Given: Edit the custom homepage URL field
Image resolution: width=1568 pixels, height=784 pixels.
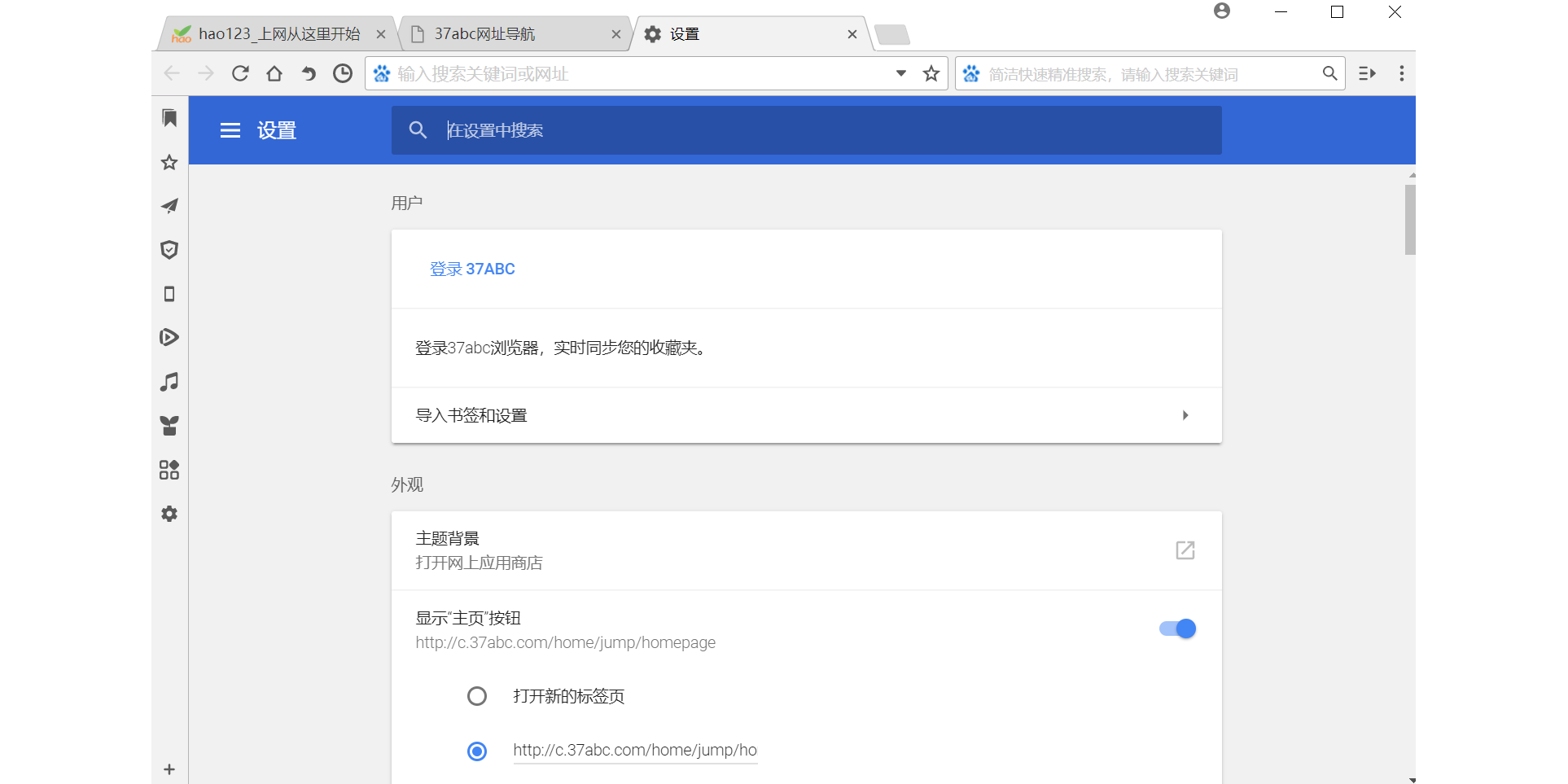Looking at the screenshot, I should (635, 751).
